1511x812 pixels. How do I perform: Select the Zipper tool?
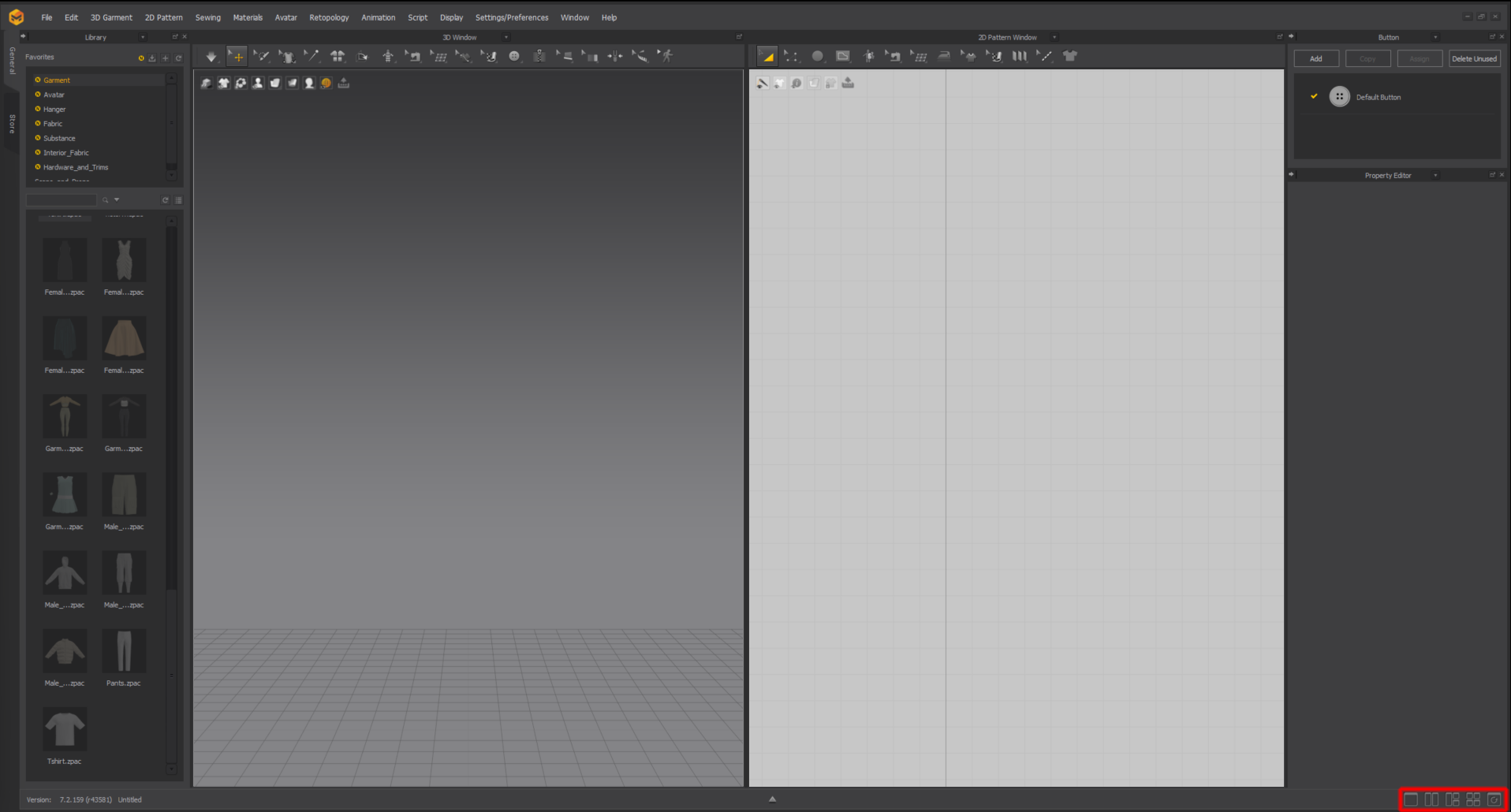pos(539,56)
